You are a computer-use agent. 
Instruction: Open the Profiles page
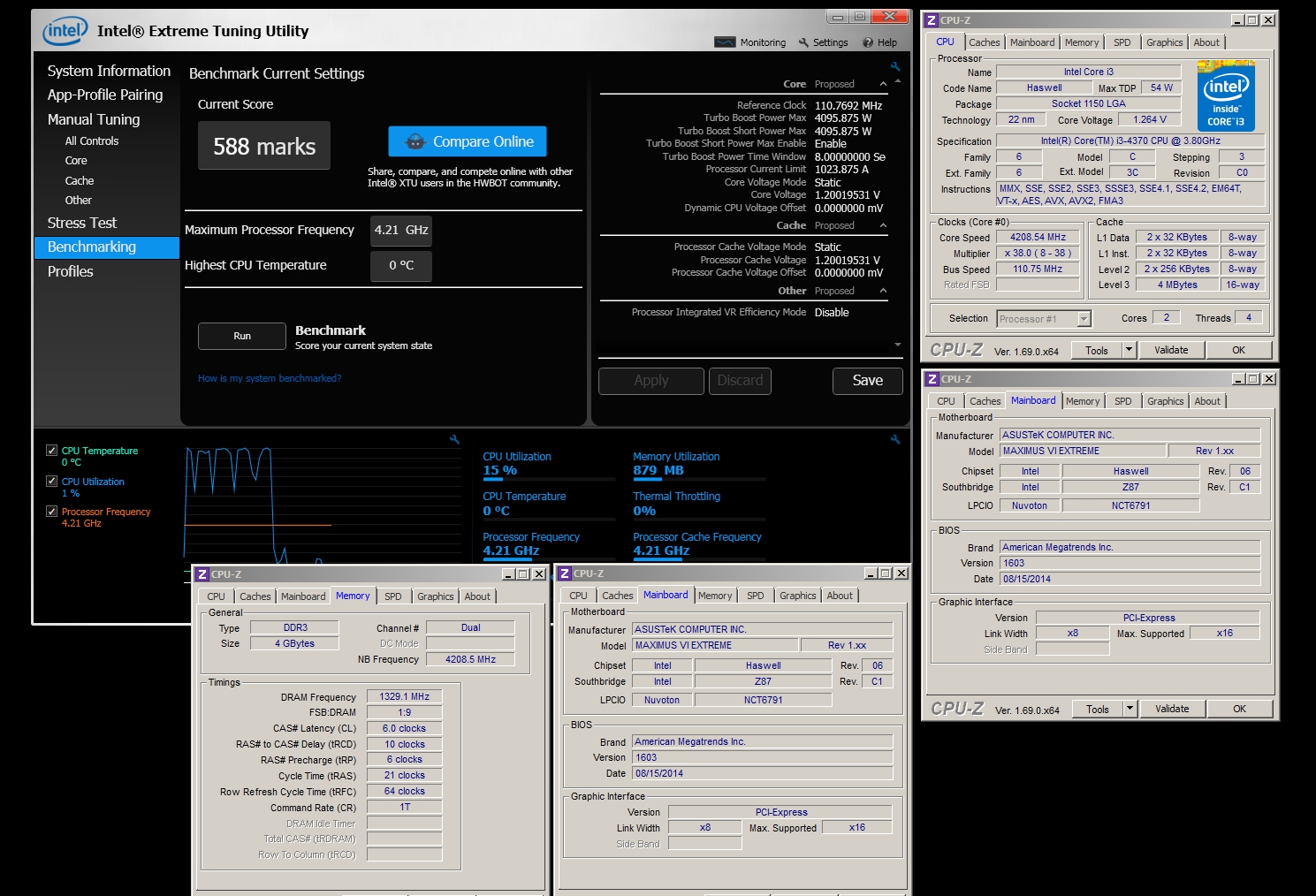(70, 271)
